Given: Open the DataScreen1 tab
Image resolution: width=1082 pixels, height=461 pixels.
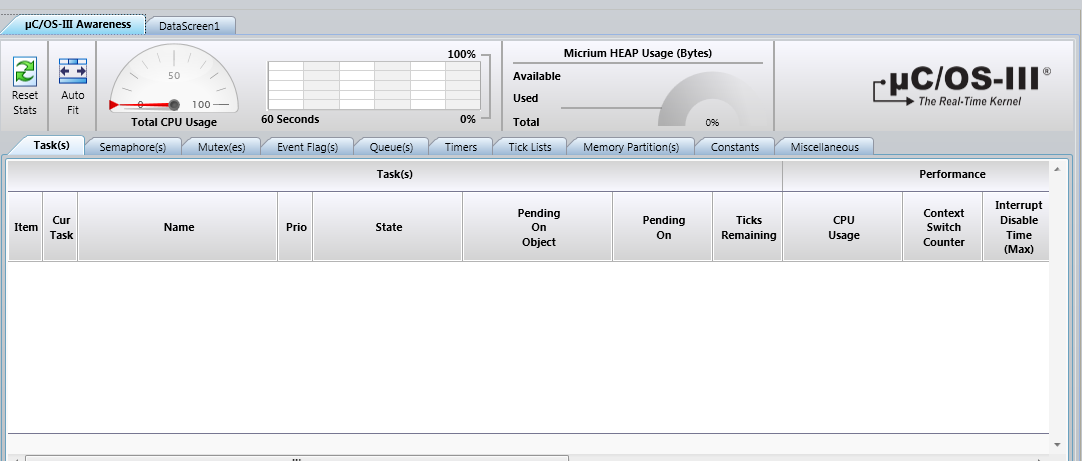Looking at the screenshot, I should 189,26.
